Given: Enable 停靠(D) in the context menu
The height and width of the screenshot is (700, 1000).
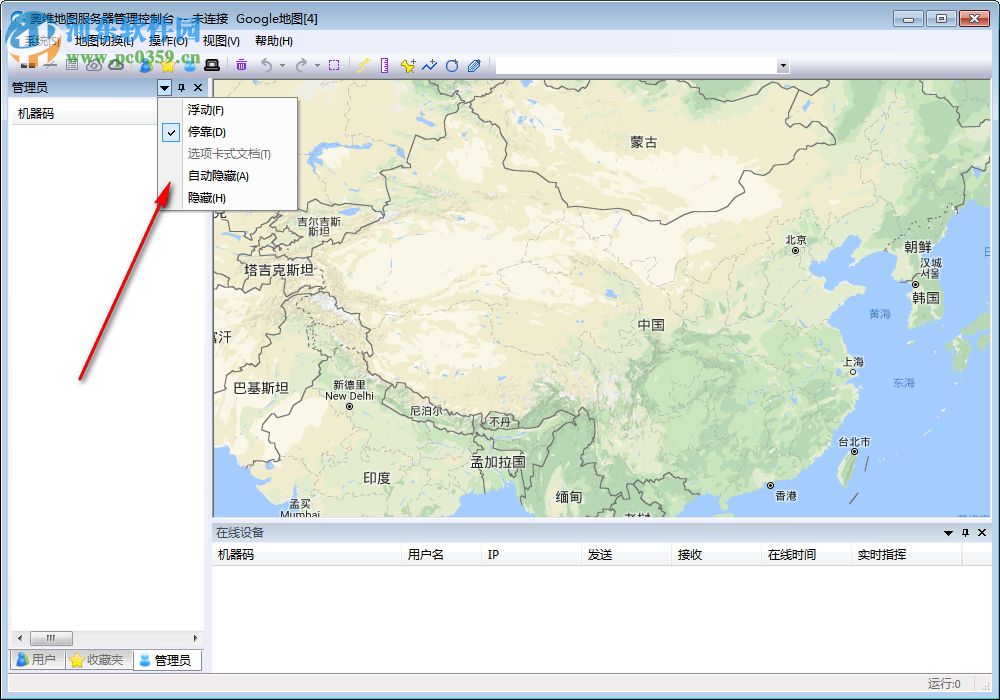Looking at the screenshot, I should (205, 131).
